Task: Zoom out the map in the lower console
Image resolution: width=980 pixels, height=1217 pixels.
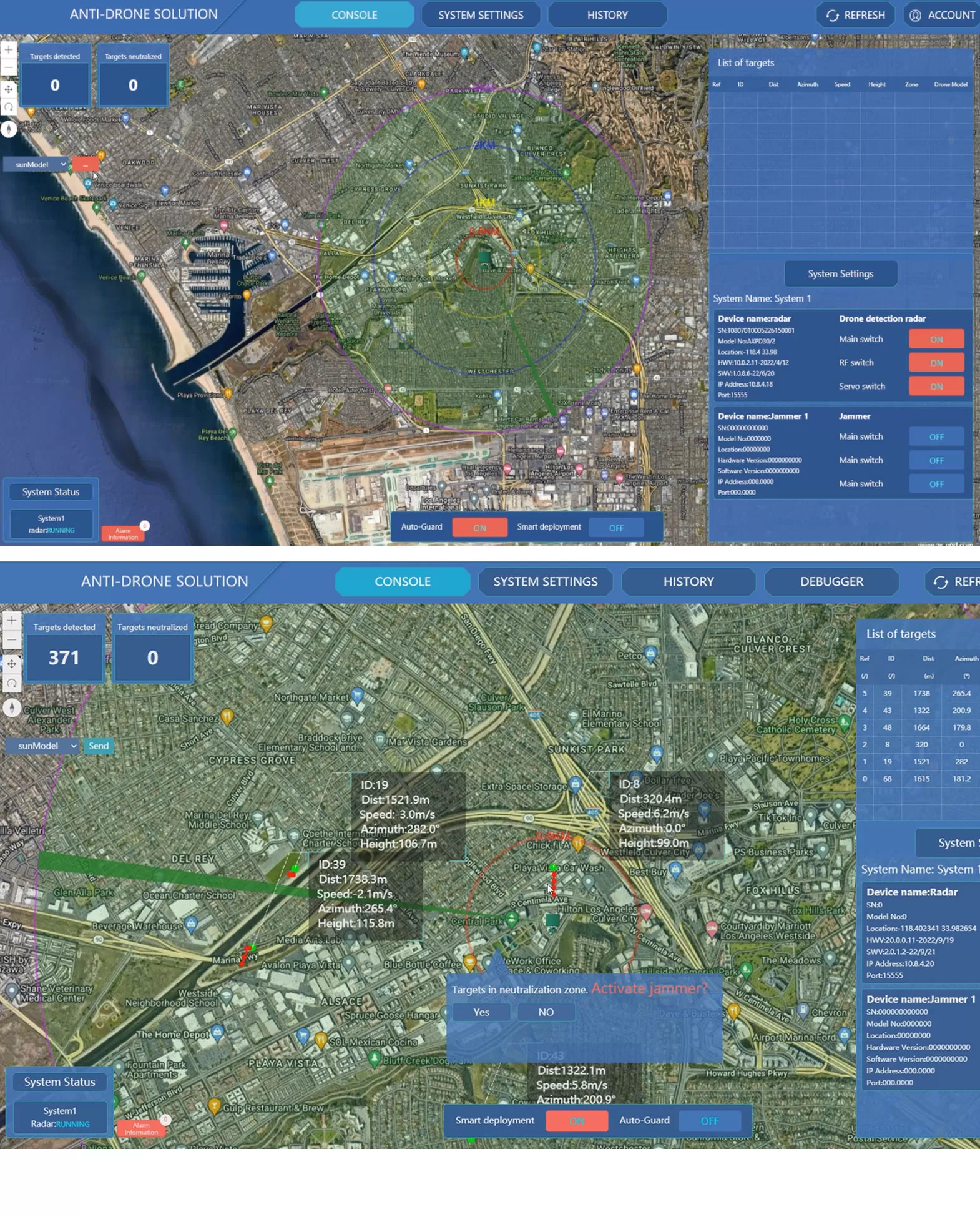Action: (11, 640)
